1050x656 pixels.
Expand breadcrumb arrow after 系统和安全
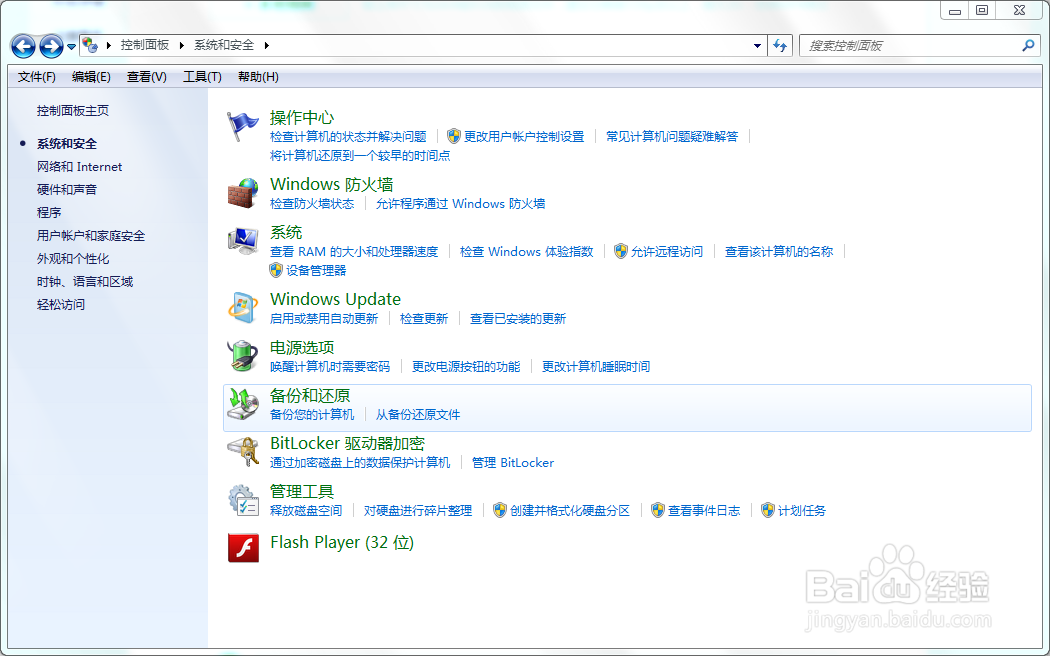(267, 45)
